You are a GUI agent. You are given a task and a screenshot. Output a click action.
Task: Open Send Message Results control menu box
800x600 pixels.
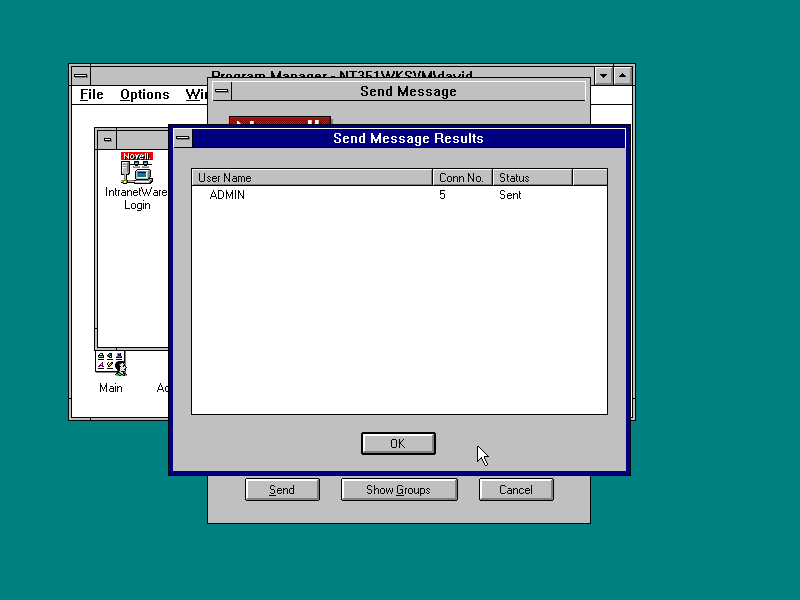pos(183,138)
